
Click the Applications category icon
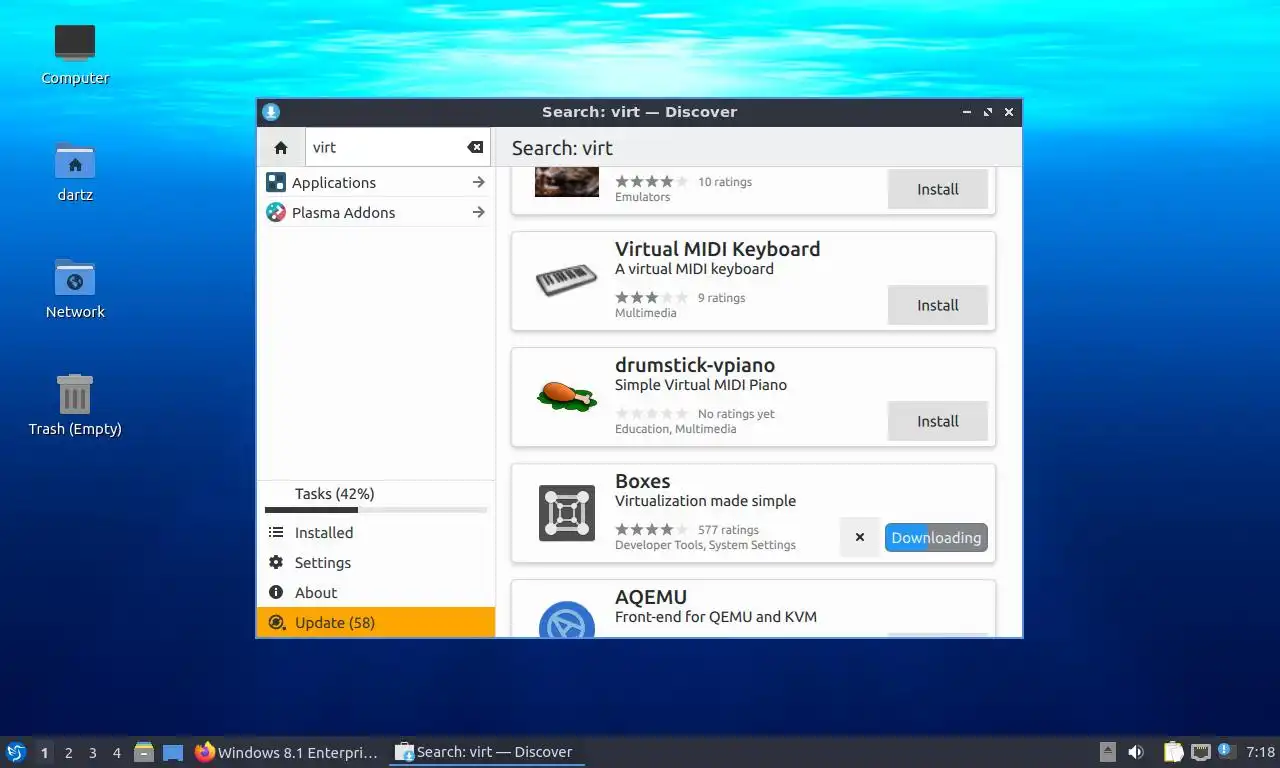[275, 182]
